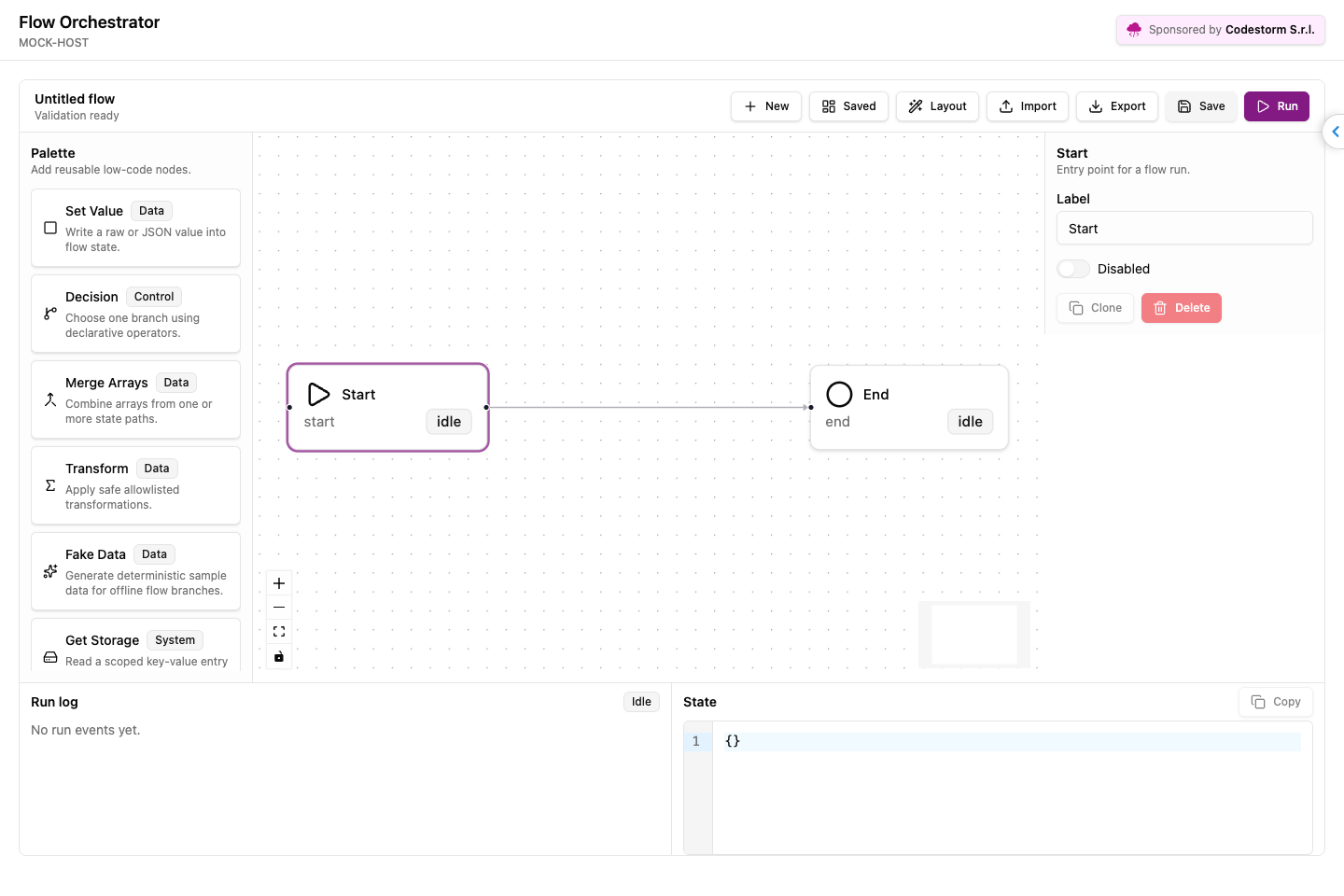Click the circle icon on the End node

pyautogui.click(x=839, y=395)
